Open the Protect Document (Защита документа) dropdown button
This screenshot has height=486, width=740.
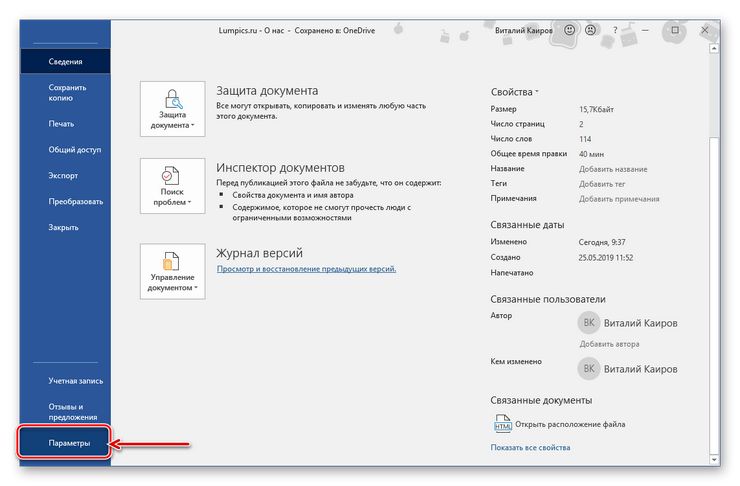(x=172, y=109)
